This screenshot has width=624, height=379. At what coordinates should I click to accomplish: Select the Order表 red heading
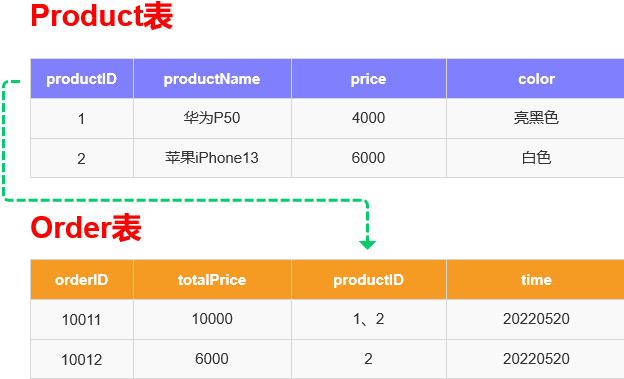point(86,228)
